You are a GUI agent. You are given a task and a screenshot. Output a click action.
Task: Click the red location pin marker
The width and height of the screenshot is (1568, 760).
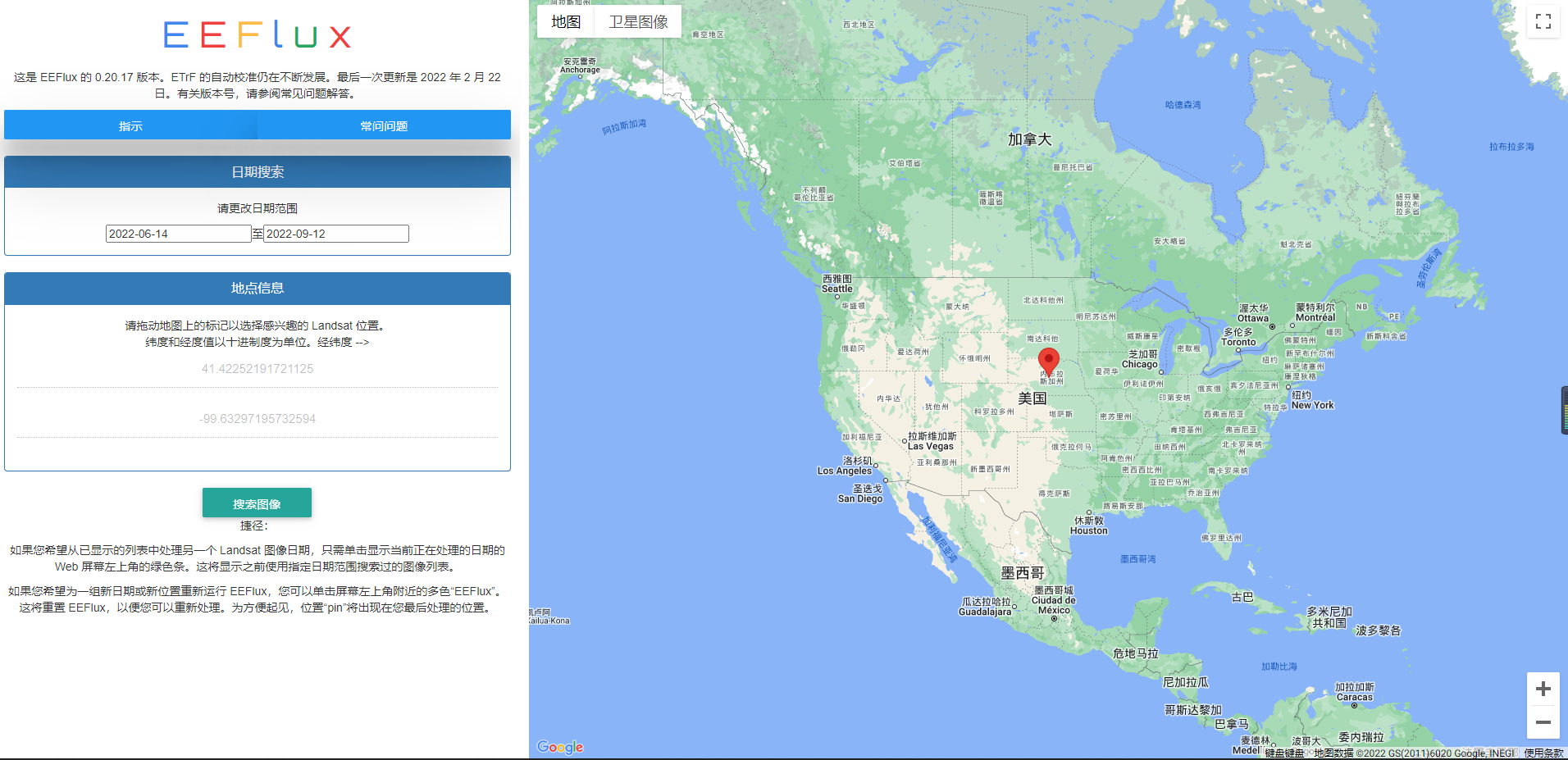(x=1048, y=361)
